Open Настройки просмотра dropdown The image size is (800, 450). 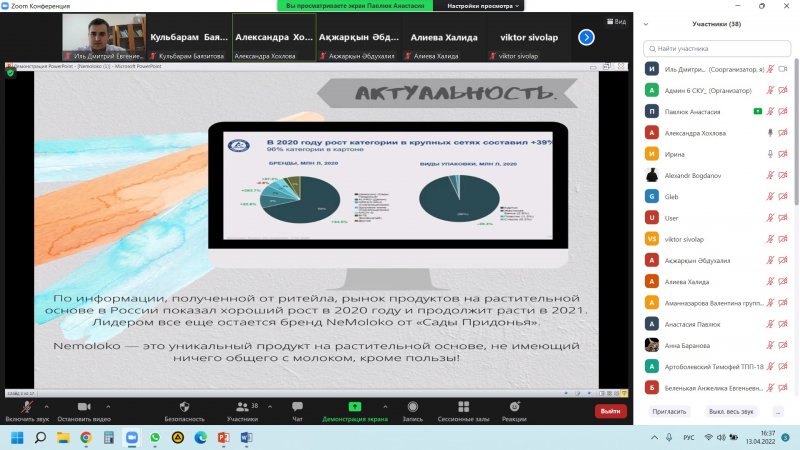[x=483, y=6]
